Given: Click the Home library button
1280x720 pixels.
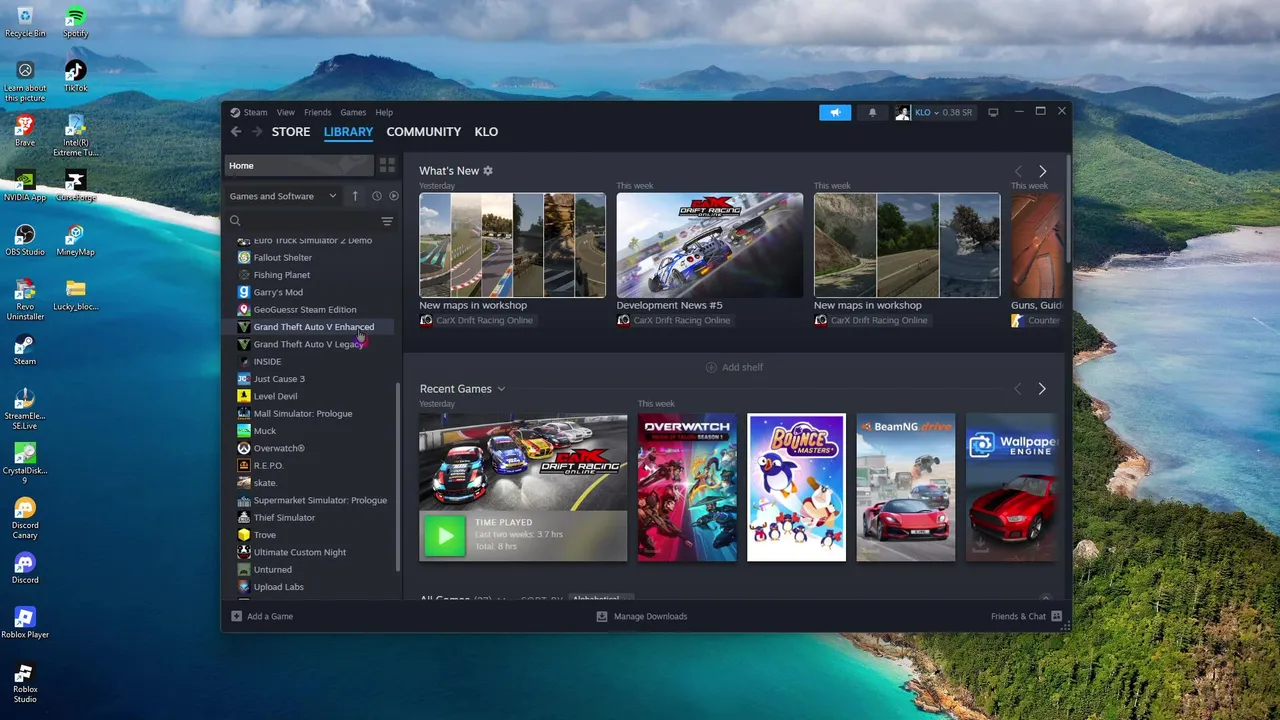Looking at the screenshot, I should coord(299,166).
